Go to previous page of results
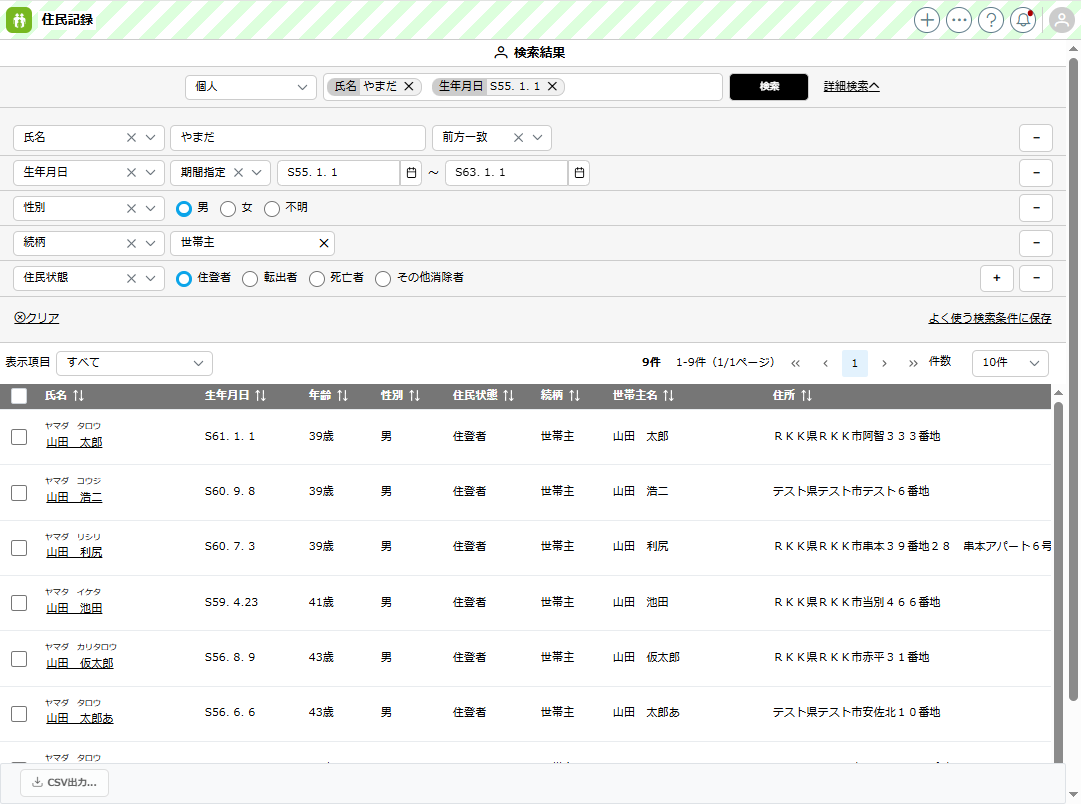The image size is (1081, 810). click(x=825, y=363)
